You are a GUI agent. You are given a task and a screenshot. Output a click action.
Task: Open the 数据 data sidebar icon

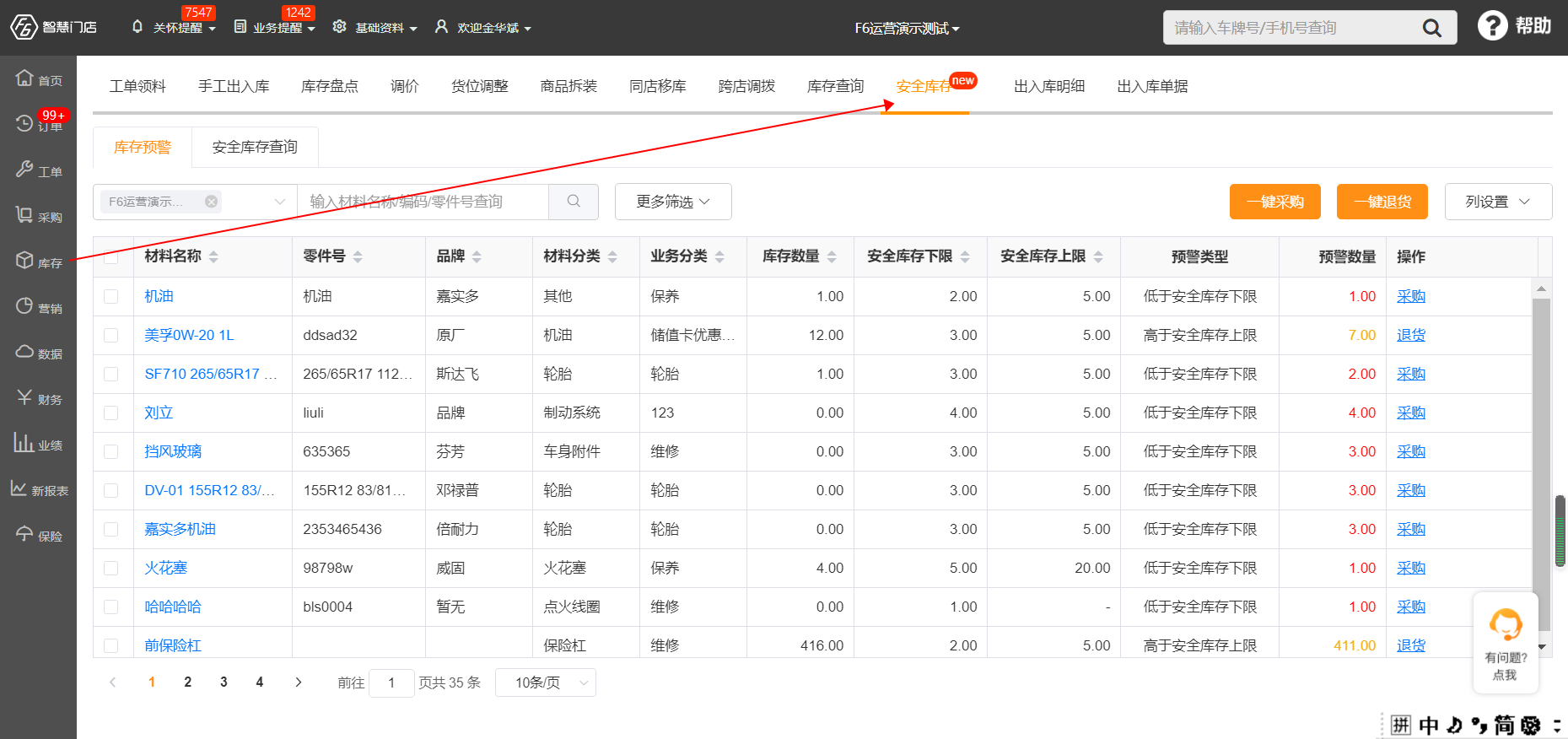pos(25,351)
